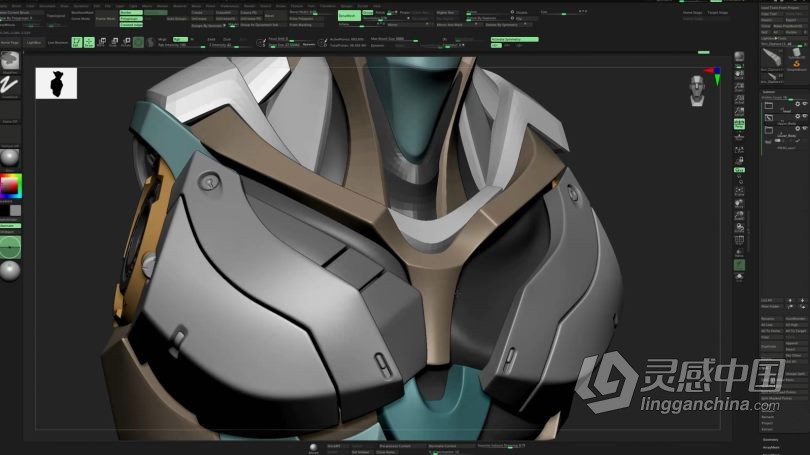Toggle PolyF wireframe display on the right shelf

pos(739,241)
